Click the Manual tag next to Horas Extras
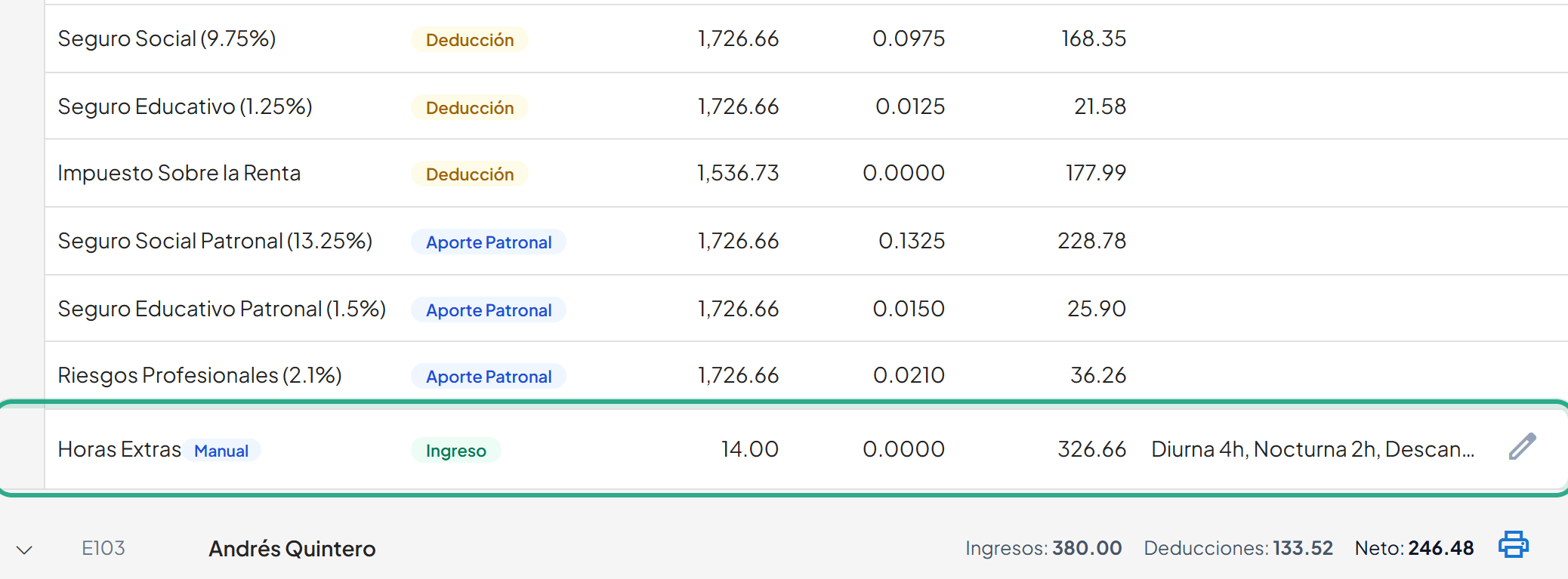 click(x=221, y=451)
